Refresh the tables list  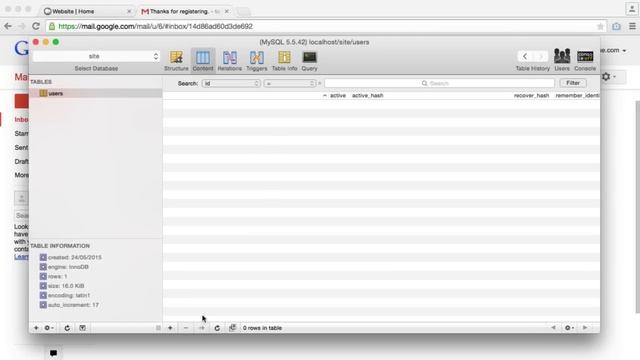pos(67,328)
